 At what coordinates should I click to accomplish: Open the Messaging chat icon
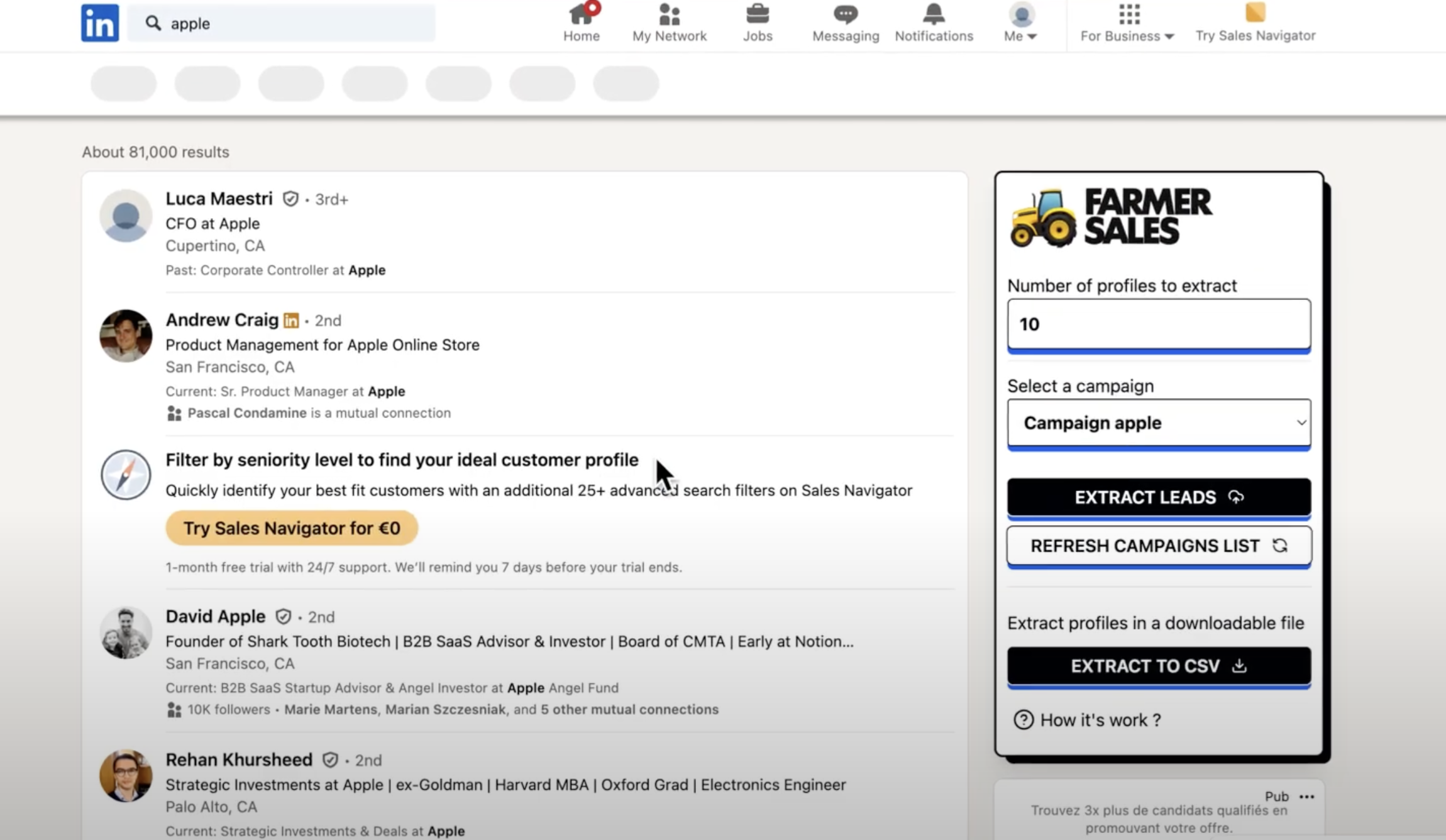click(846, 14)
